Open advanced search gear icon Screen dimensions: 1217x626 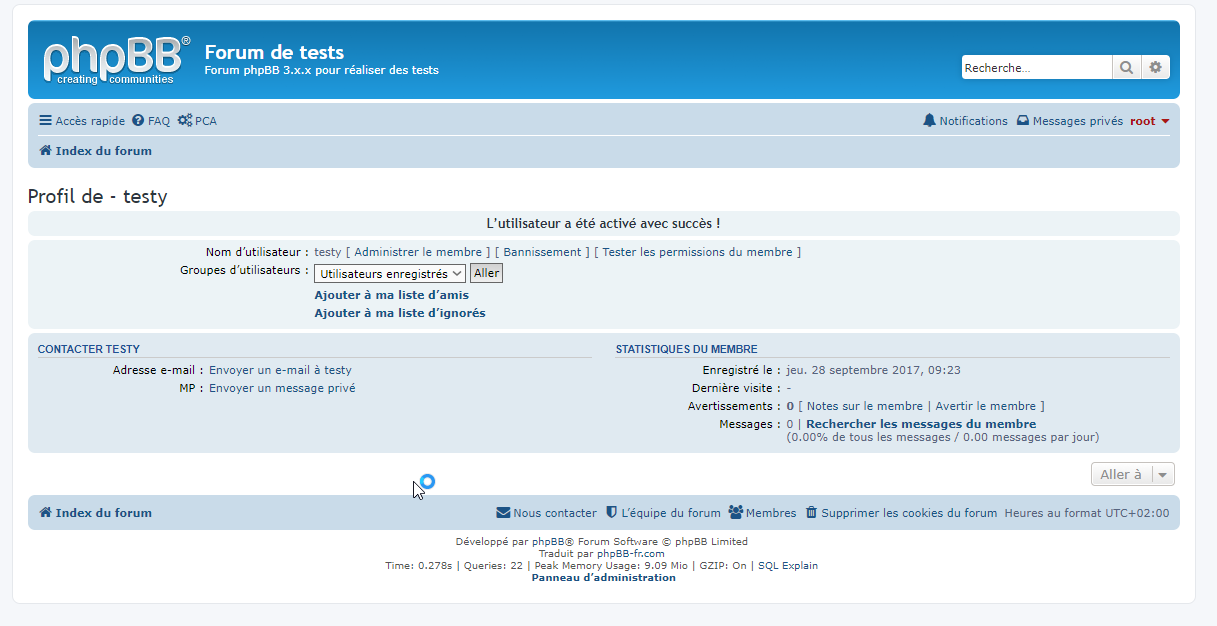click(x=1155, y=68)
